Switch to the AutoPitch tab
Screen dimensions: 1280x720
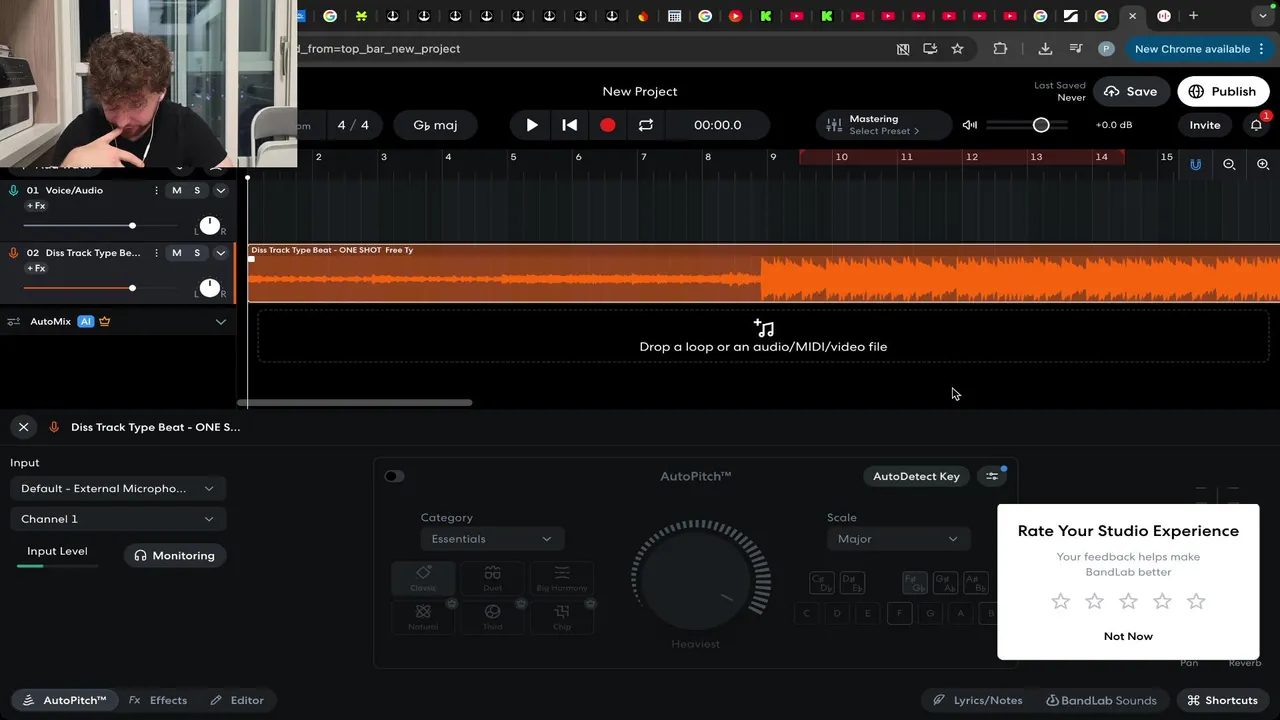(x=65, y=700)
